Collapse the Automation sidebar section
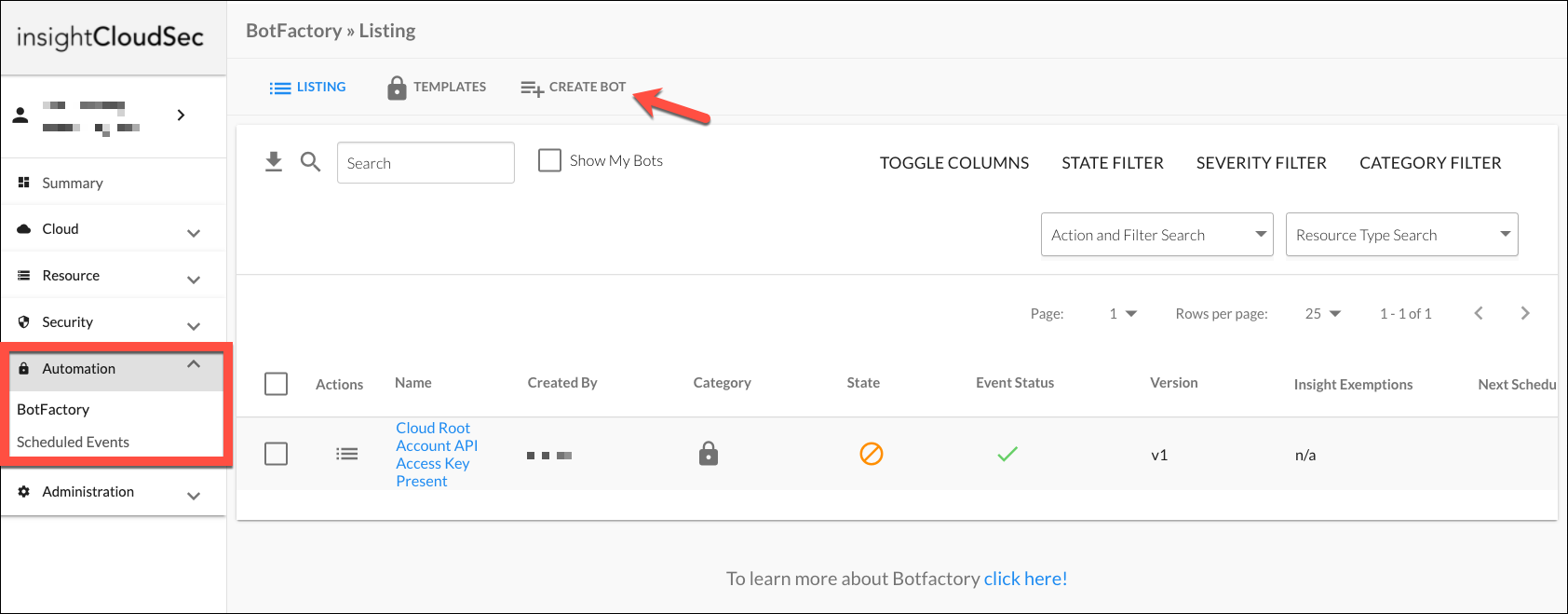 point(194,364)
